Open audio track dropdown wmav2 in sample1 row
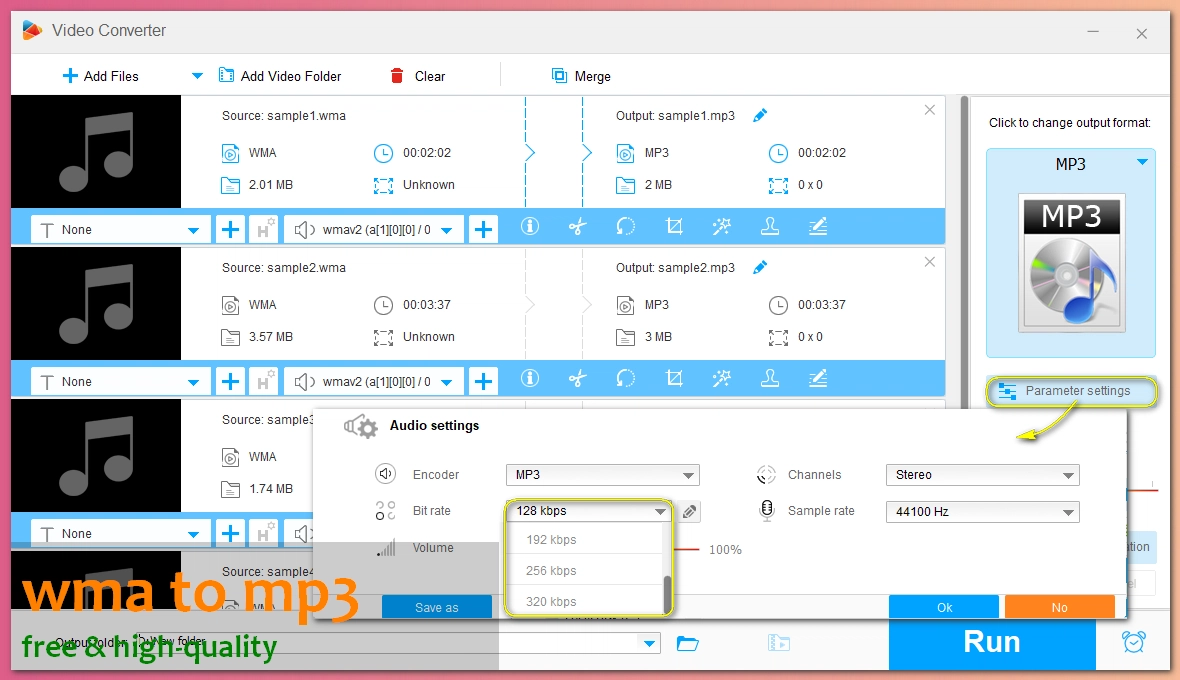Viewport: 1180px width, 680px height. (x=373, y=229)
